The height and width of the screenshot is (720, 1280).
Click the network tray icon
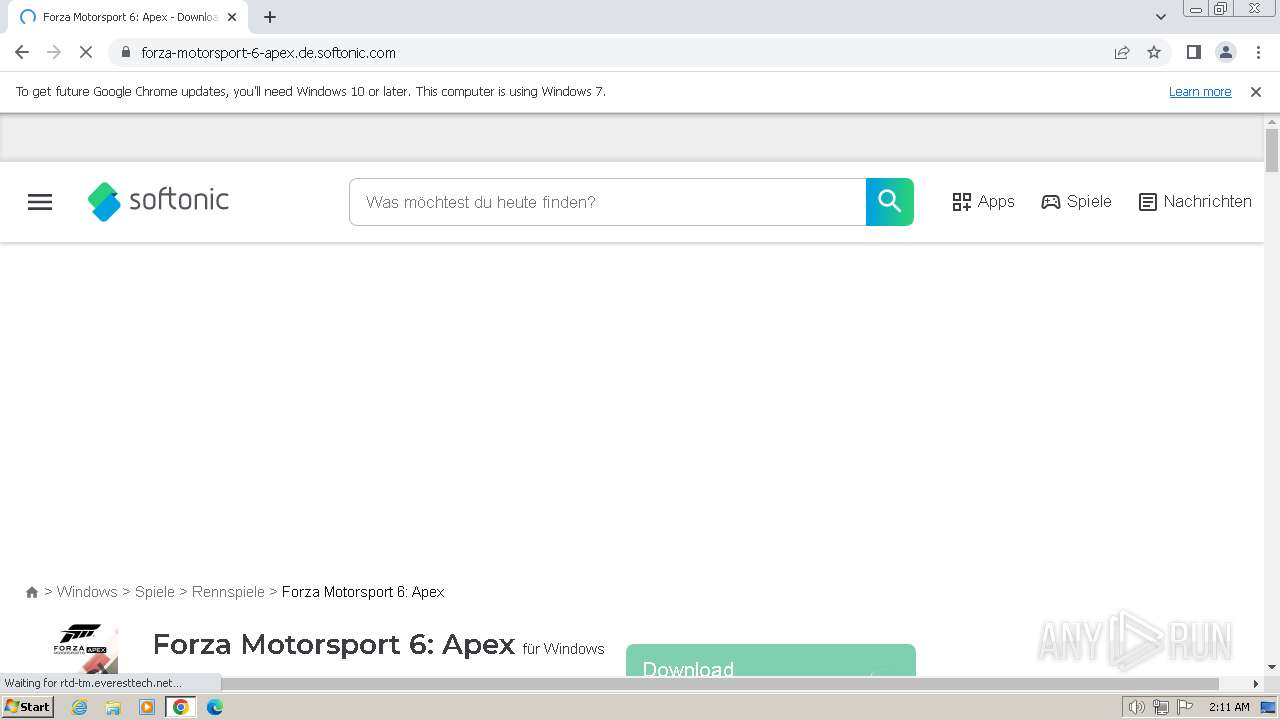[x=1160, y=707]
